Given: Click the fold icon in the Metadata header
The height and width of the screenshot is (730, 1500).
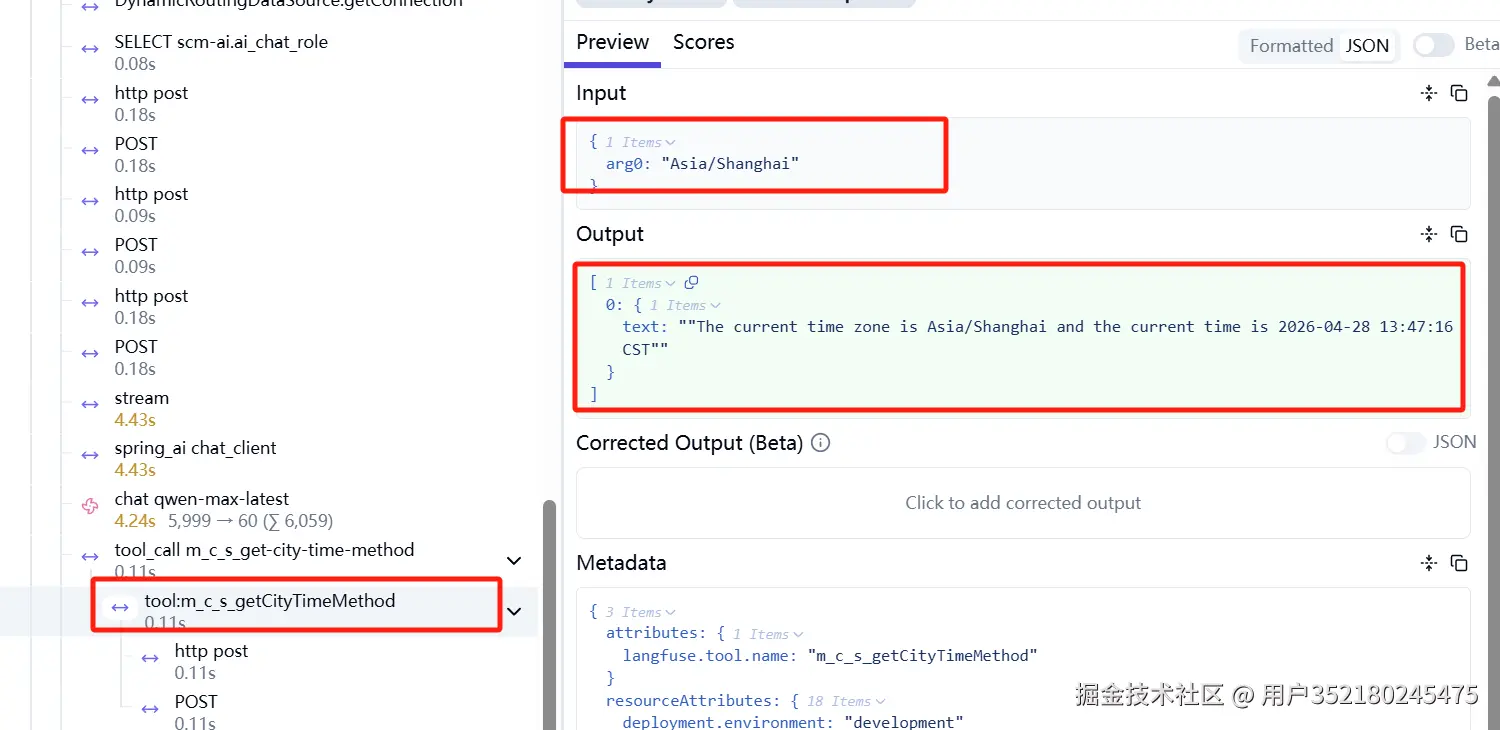Looking at the screenshot, I should tap(1429, 563).
